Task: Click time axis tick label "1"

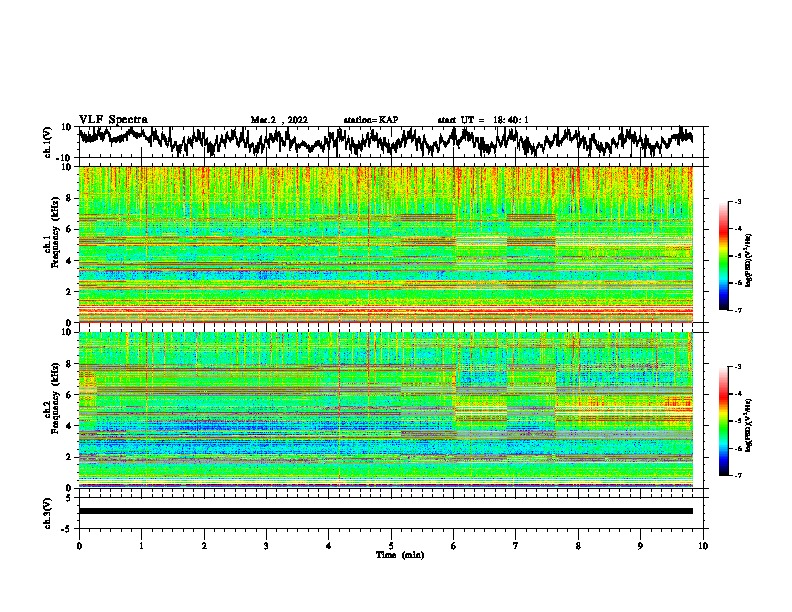Action: pos(141,546)
